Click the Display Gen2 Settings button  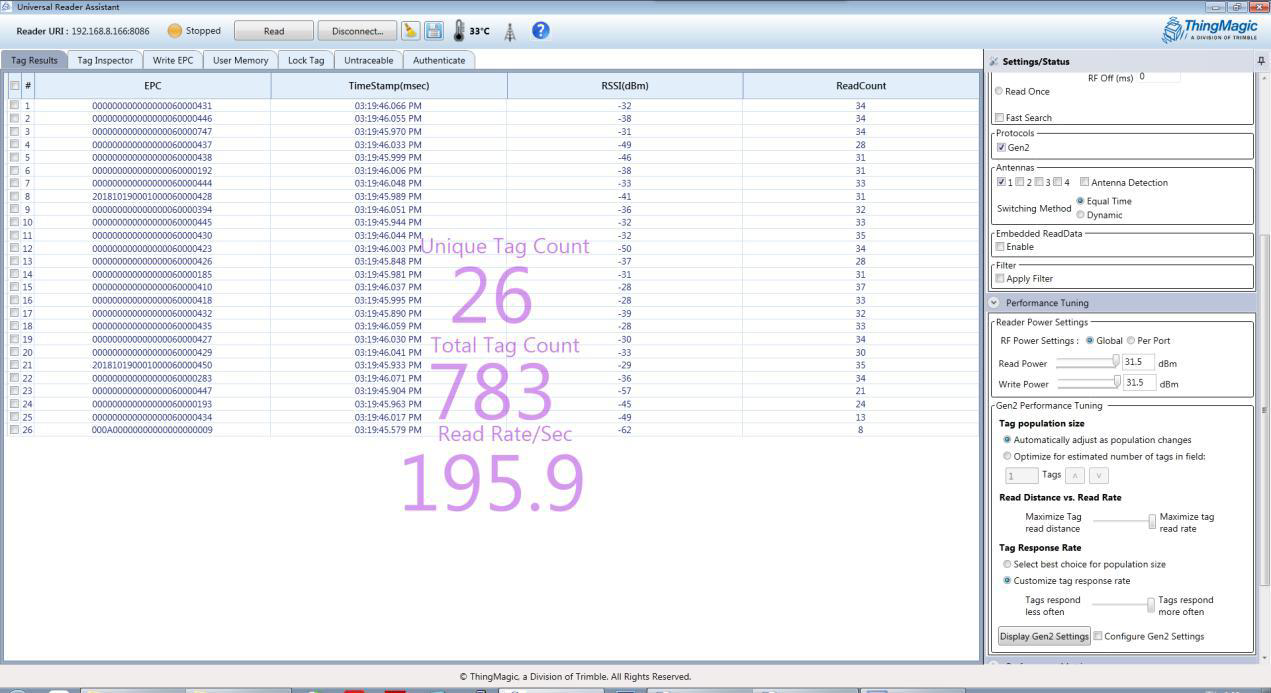(1043, 637)
